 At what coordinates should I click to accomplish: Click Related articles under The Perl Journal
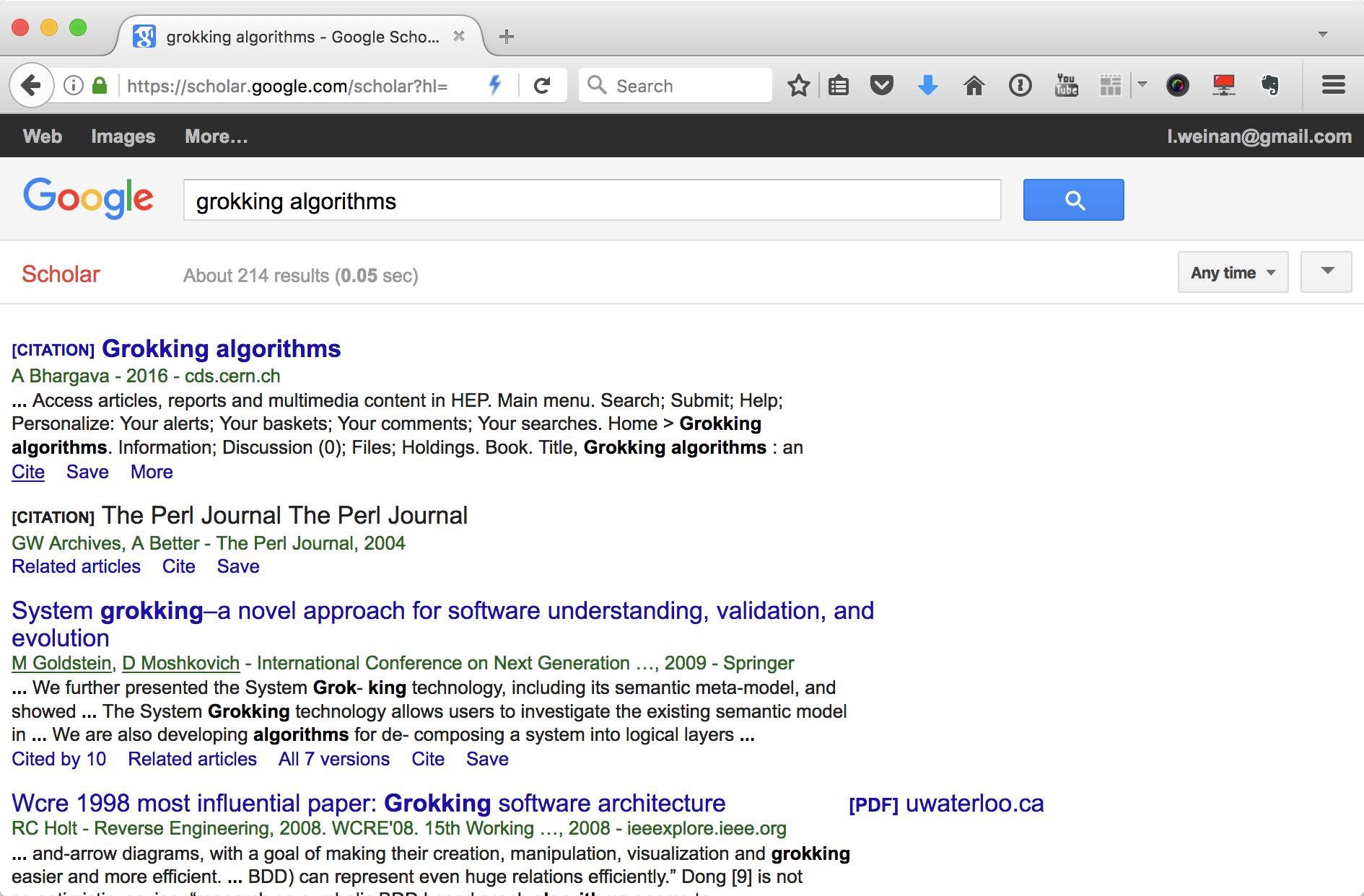click(76, 566)
